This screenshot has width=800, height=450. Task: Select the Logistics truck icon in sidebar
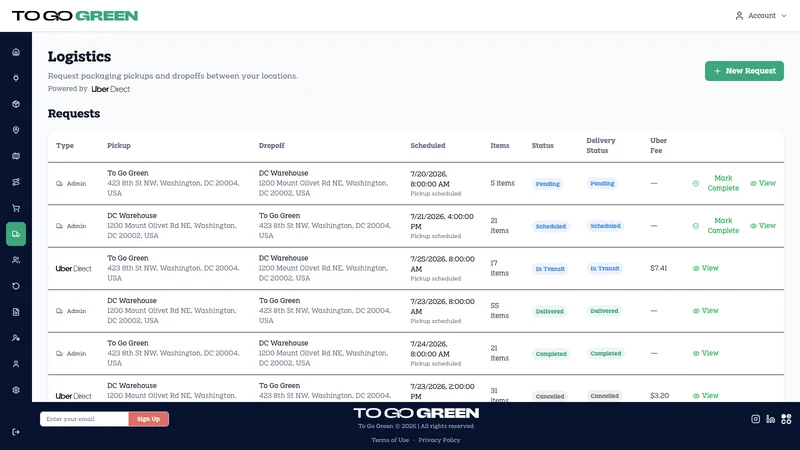(16, 234)
